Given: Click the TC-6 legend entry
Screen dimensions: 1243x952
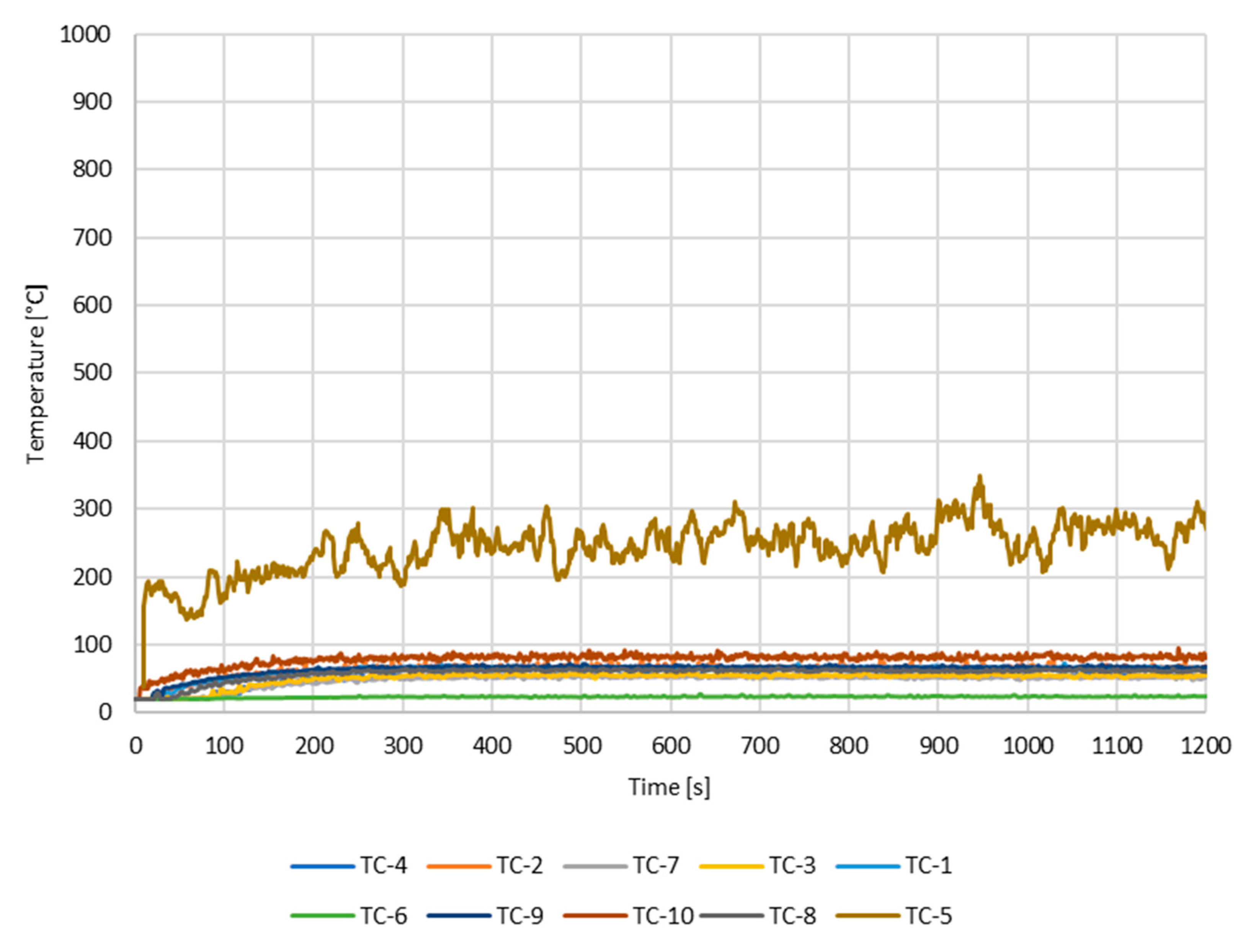Looking at the screenshot, I should tap(384, 916).
